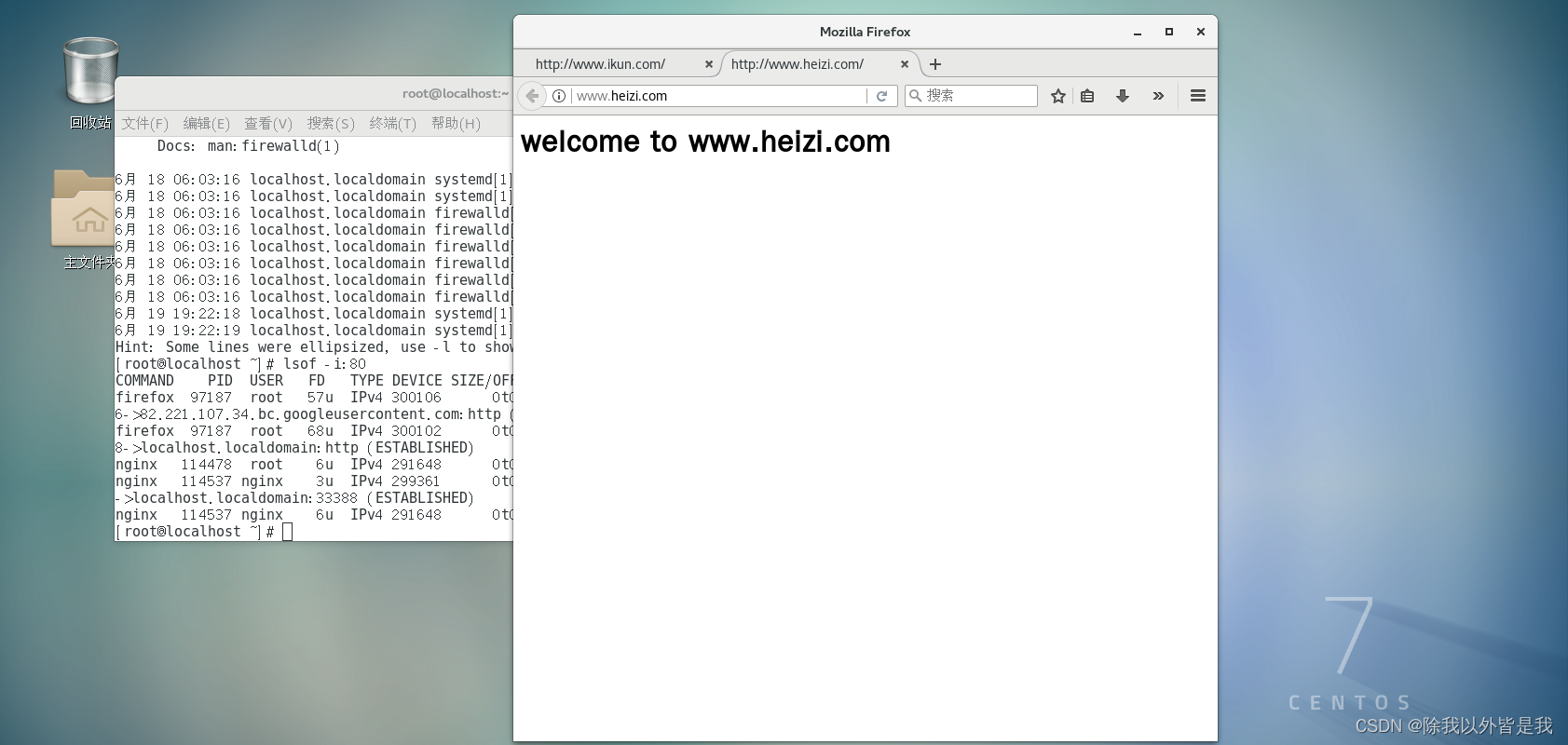This screenshot has width=1568, height=745.
Task: Click the Mozilla Firefox title bar
Action: pos(865,32)
